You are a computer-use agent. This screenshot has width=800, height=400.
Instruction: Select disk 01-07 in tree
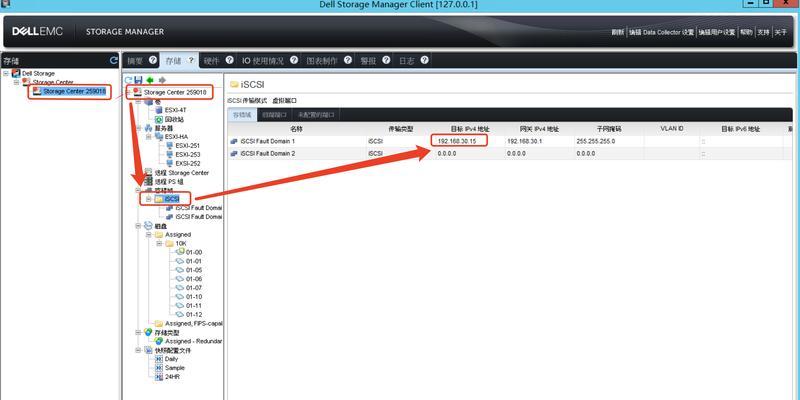point(194,288)
